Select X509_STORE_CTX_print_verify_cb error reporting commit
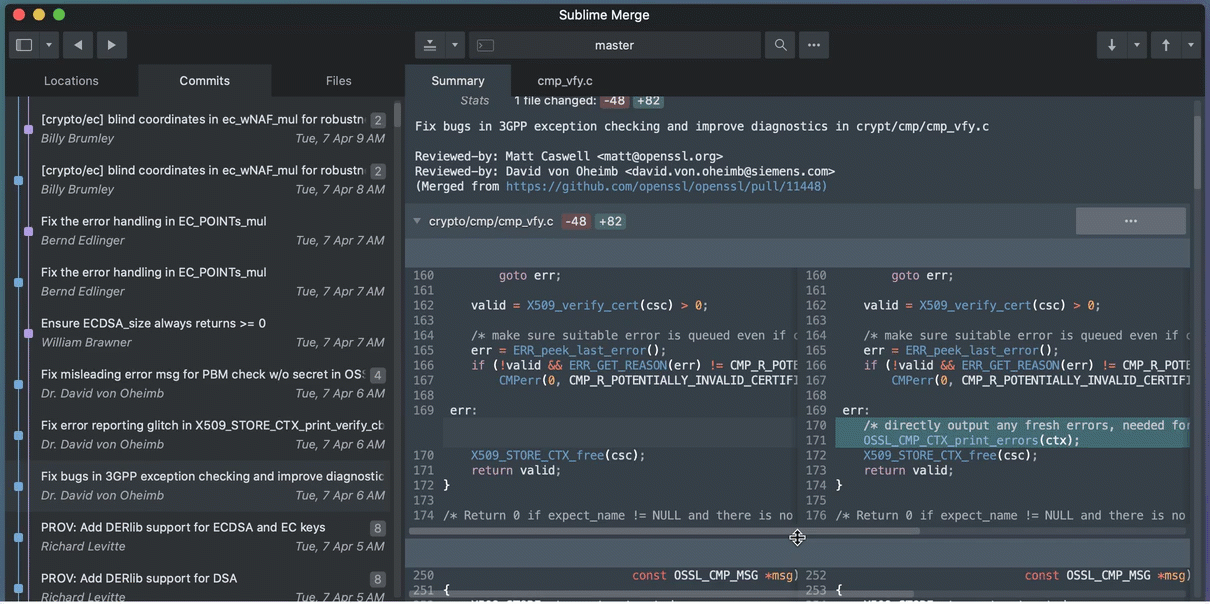1210x604 pixels. tap(211, 435)
